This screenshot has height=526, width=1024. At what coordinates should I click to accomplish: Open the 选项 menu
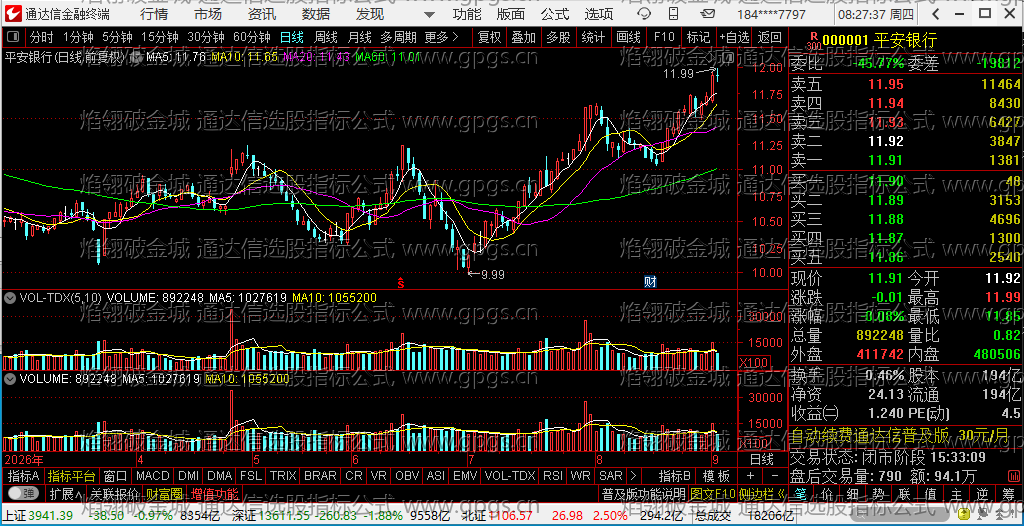[x=598, y=14]
